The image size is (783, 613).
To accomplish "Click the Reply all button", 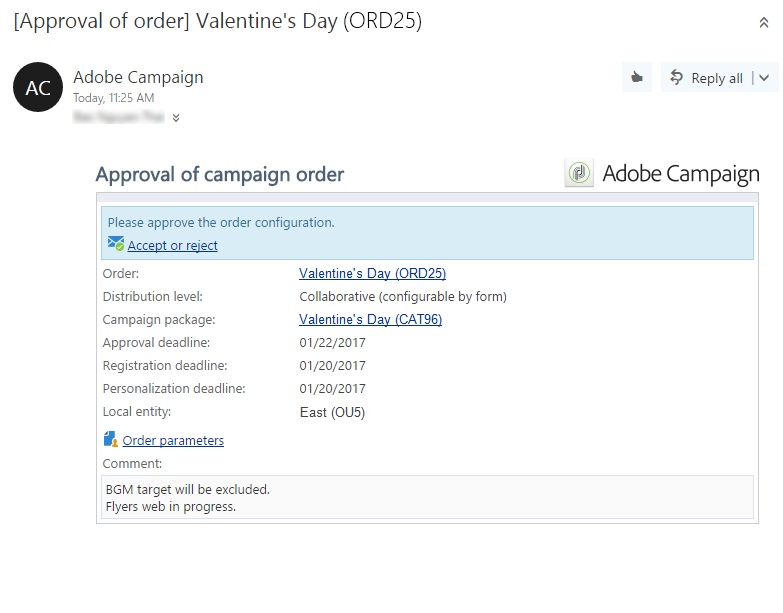I will click(707, 78).
